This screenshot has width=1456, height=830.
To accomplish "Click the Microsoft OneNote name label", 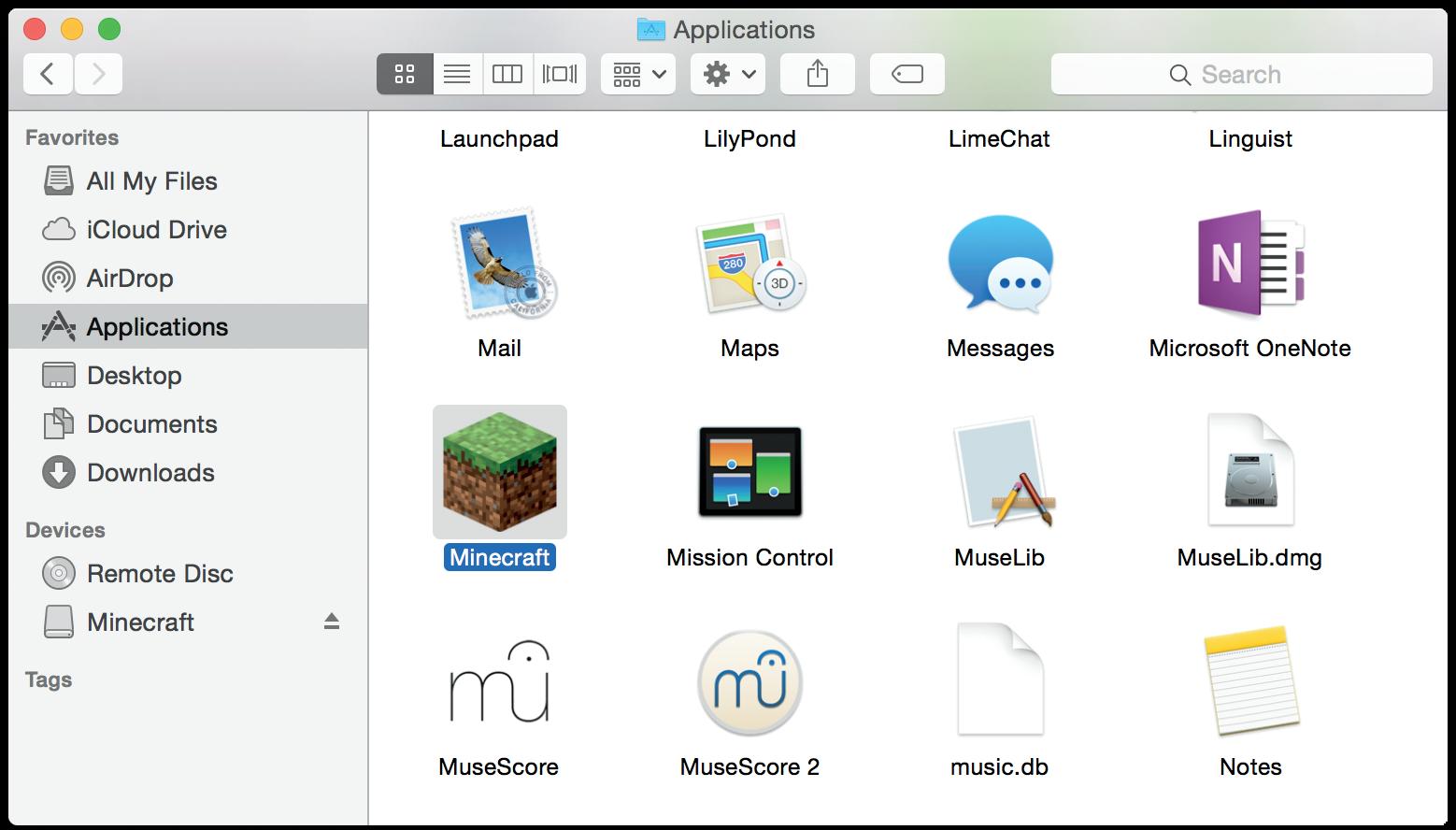I will (1249, 349).
